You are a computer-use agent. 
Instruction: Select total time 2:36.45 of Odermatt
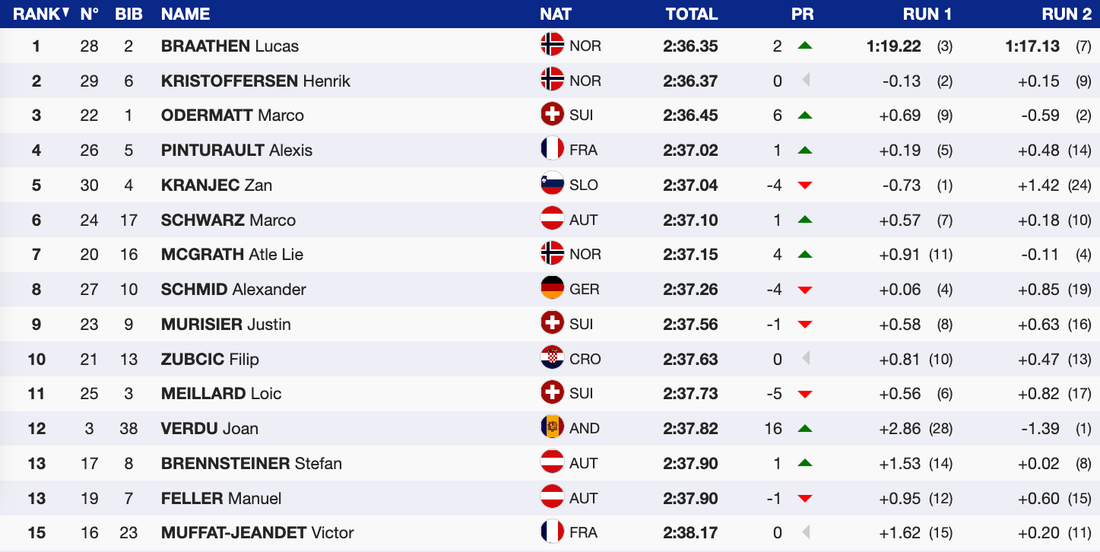click(690, 115)
